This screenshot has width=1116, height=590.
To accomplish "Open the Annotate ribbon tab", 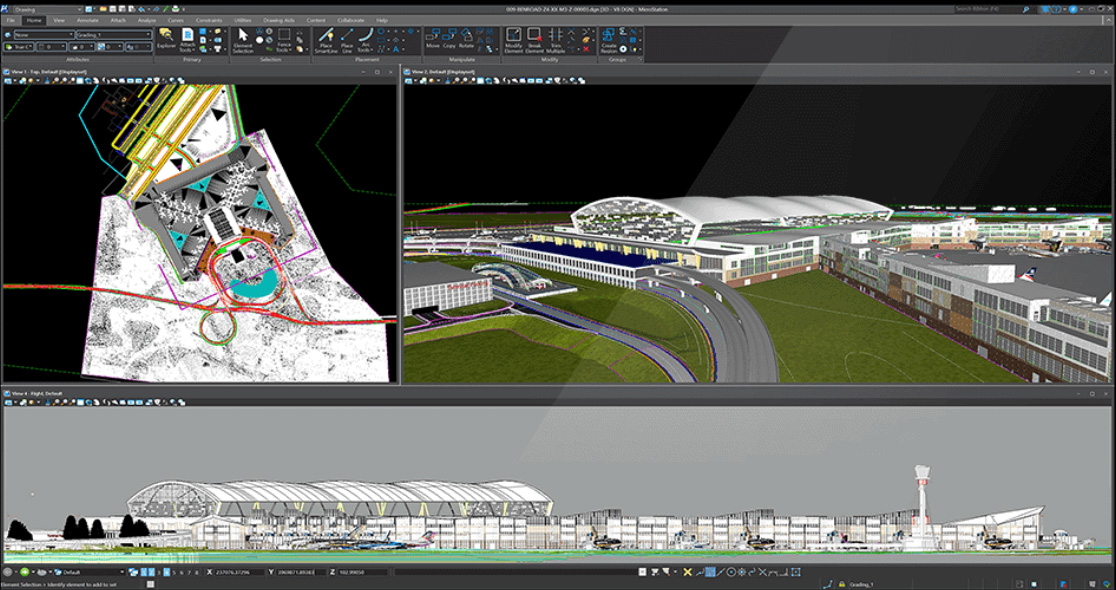I will tap(88, 20).
